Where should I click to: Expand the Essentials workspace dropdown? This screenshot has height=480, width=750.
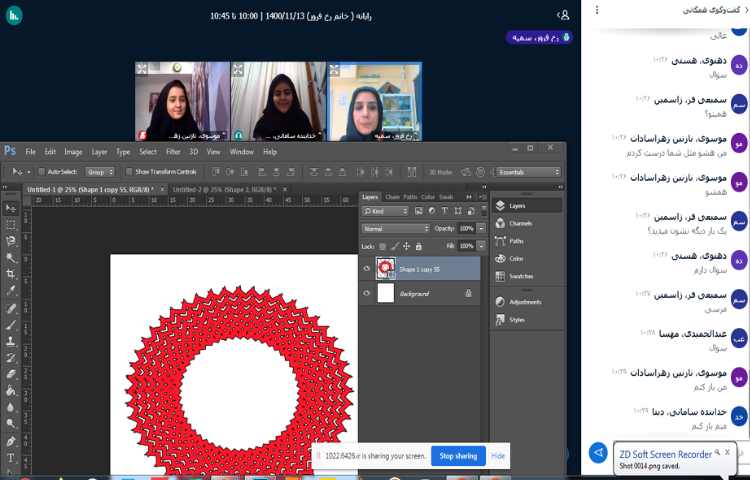(527, 172)
